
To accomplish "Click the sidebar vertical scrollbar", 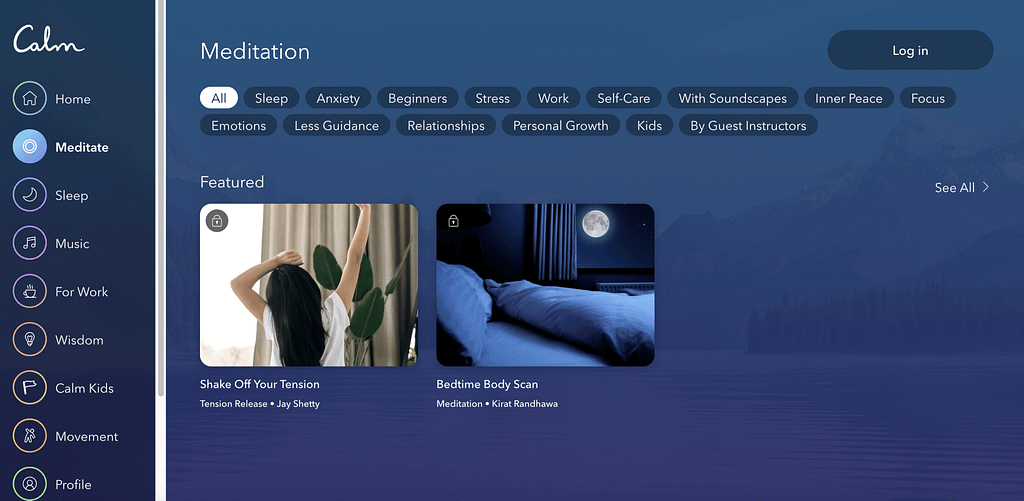I will [161, 196].
